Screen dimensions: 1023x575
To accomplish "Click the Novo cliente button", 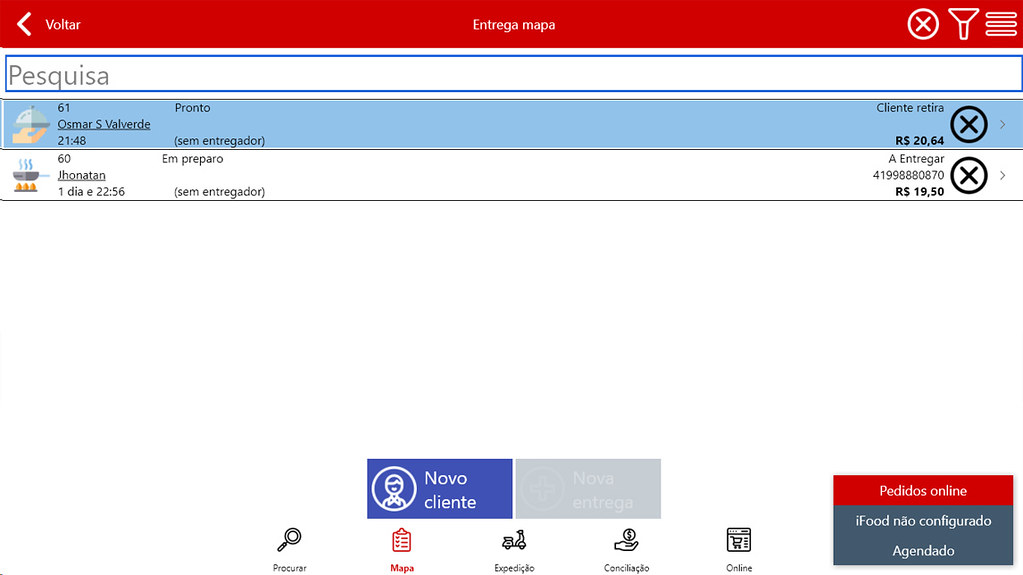I will point(439,489).
